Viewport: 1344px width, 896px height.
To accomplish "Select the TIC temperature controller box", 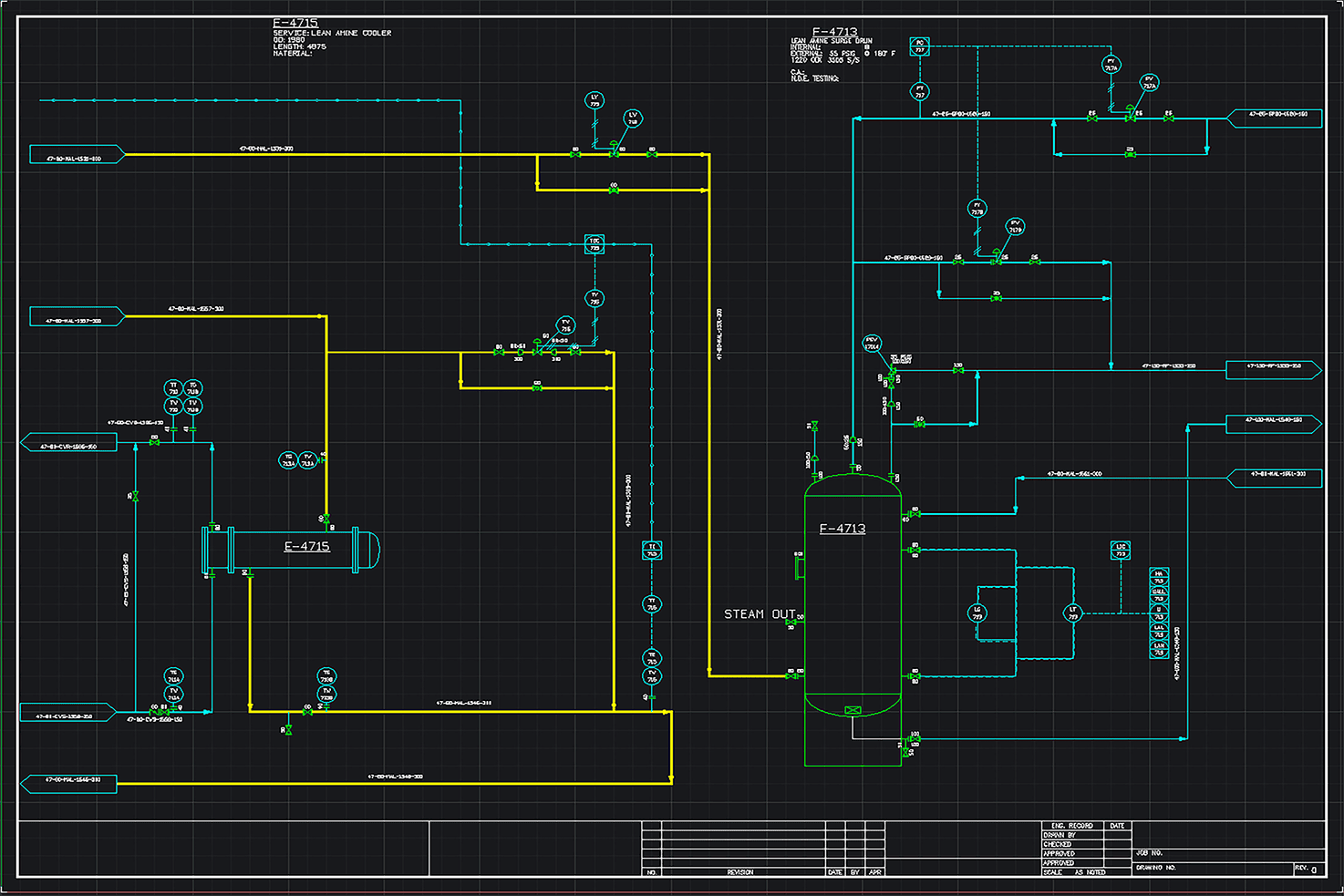I will [594, 244].
